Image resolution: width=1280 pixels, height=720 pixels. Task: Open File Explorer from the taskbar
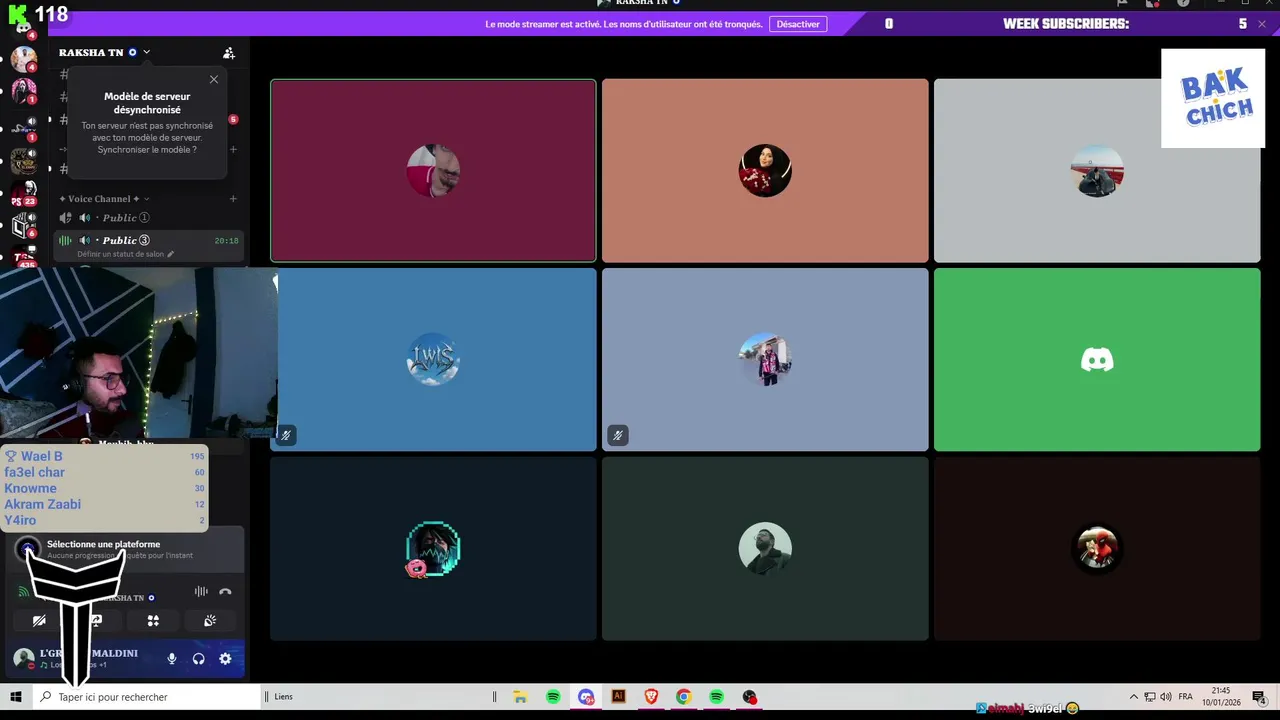(x=520, y=697)
